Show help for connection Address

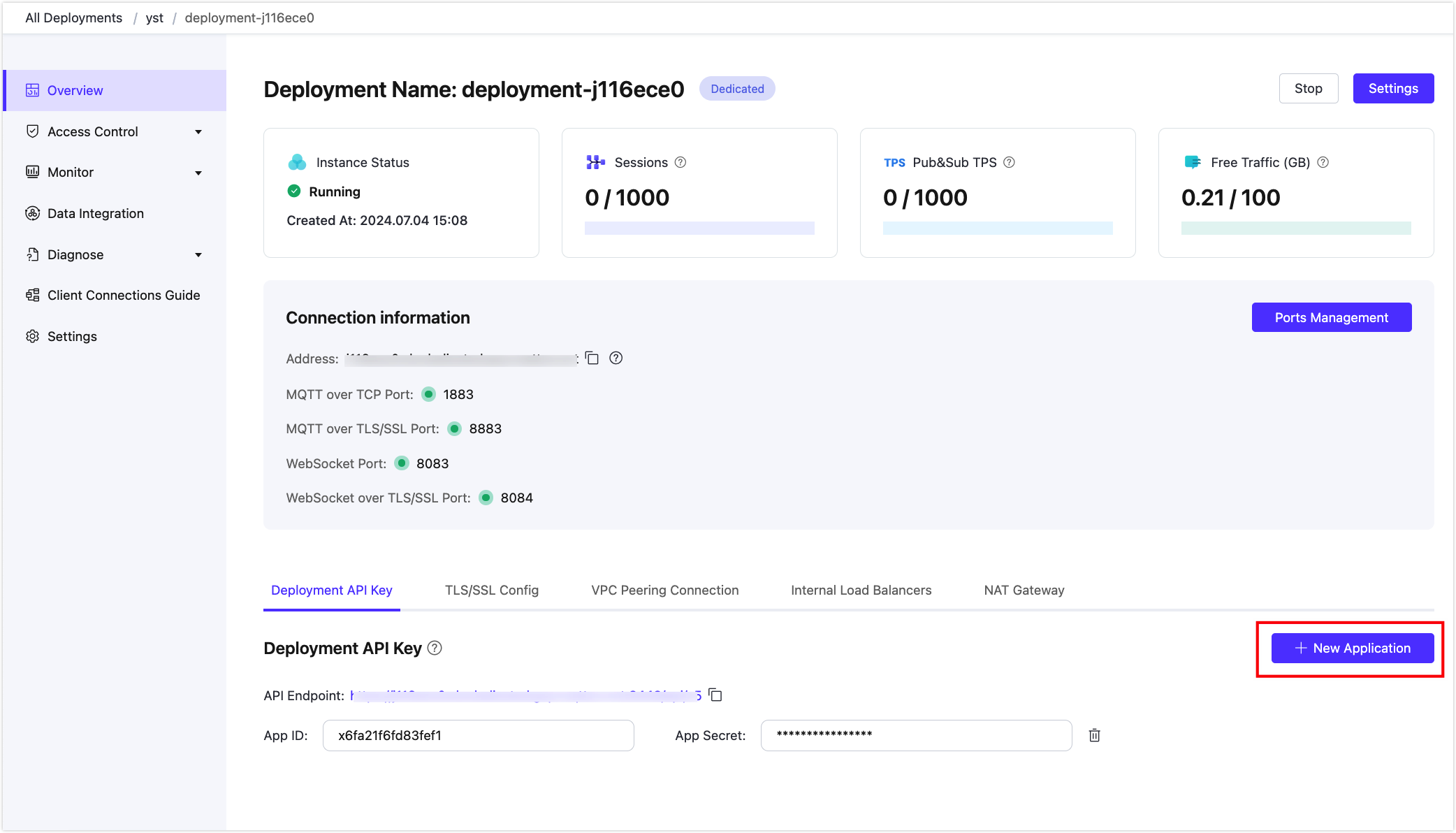[x=616, y=358]
